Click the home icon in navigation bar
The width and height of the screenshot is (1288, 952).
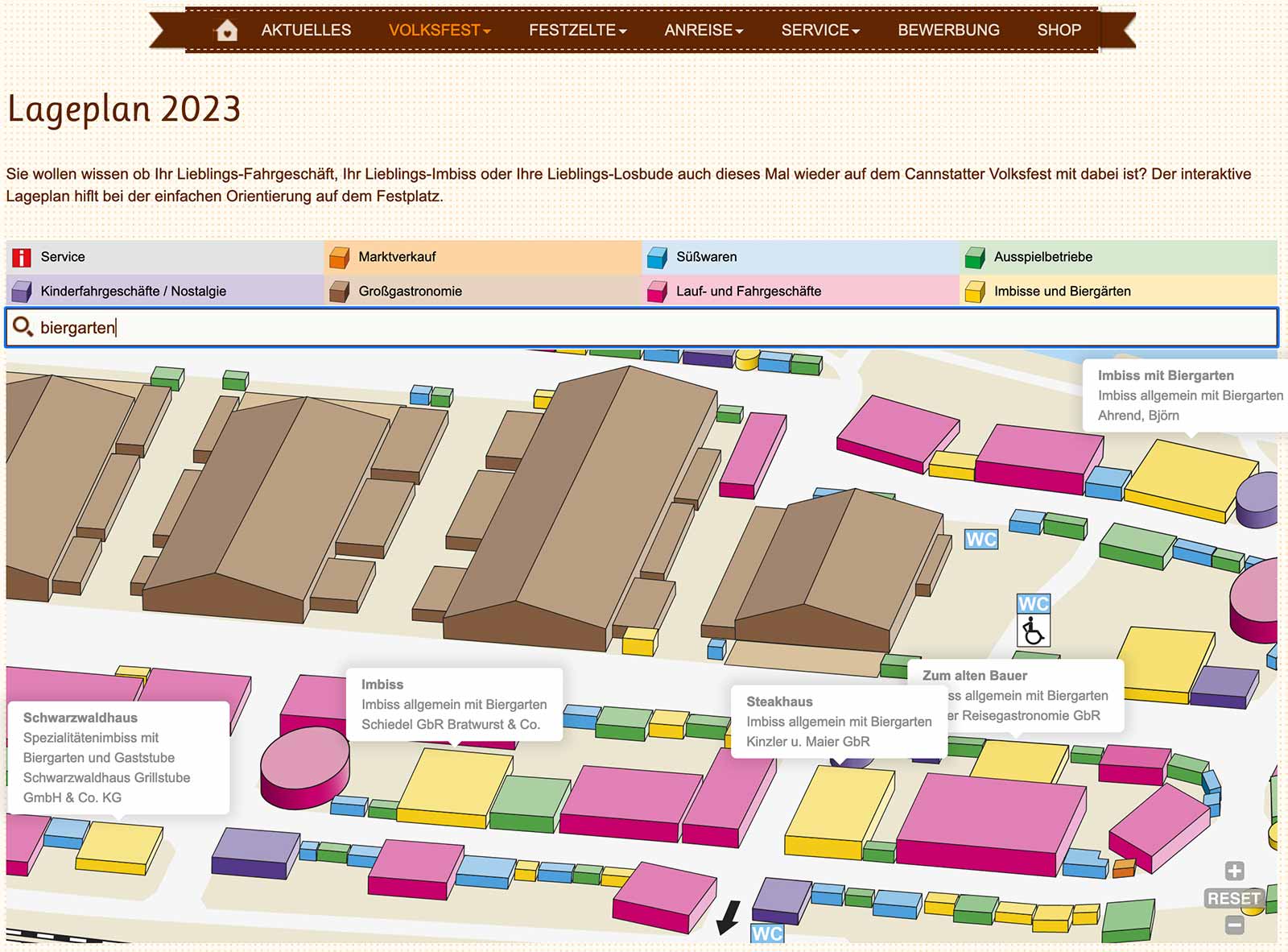coord(227,31)
